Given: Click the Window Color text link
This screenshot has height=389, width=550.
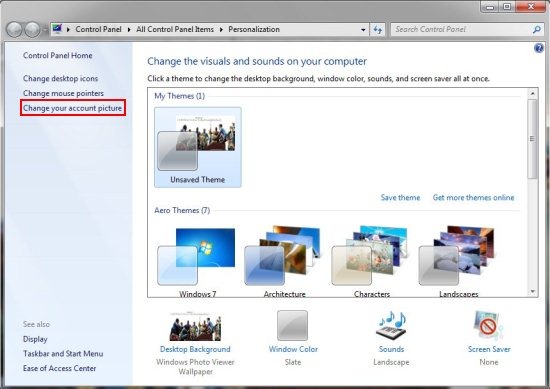Looking at the screenshot, I should (293, 349).
